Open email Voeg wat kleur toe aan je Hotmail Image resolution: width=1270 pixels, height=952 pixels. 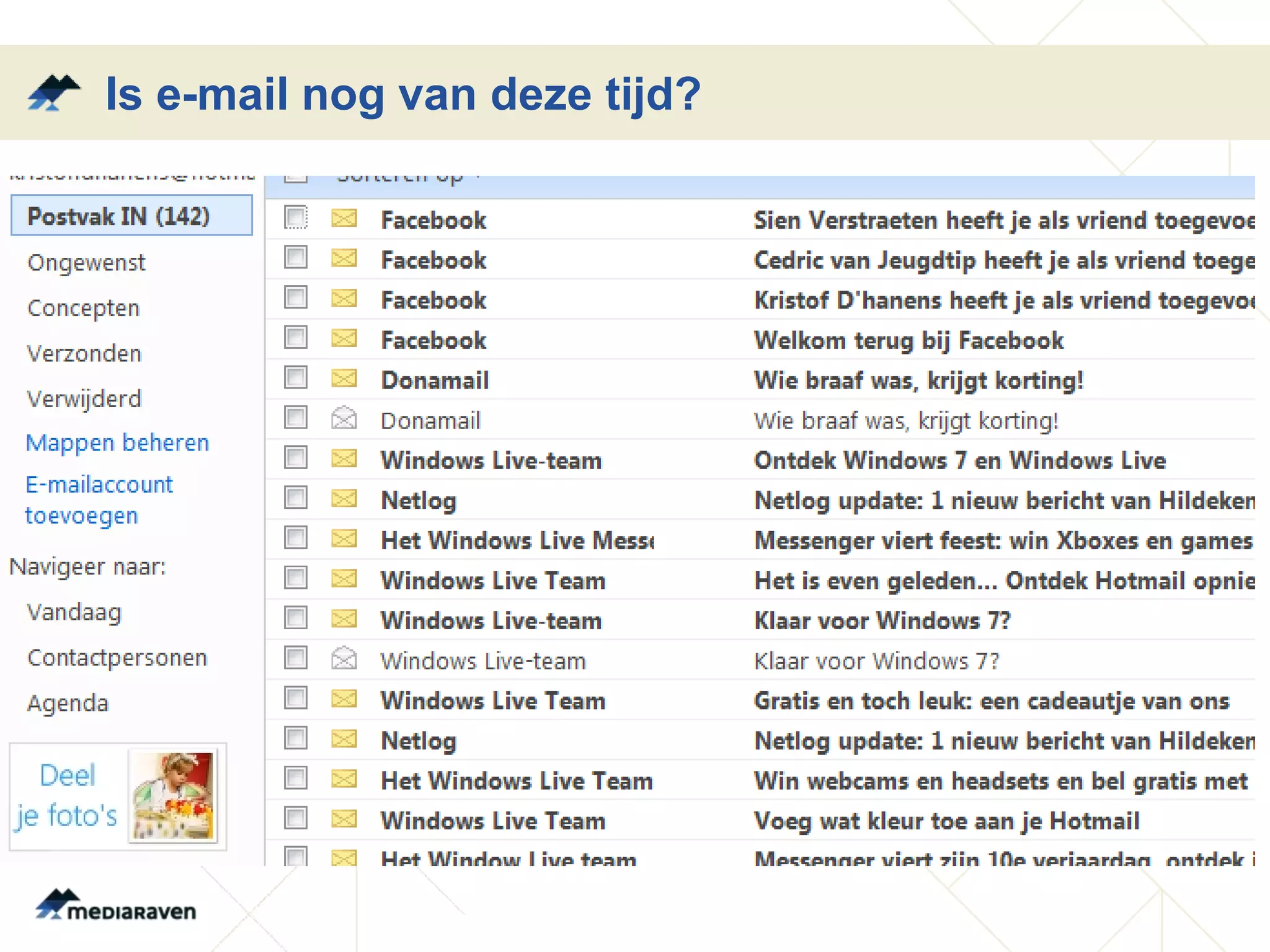[947, 821]
